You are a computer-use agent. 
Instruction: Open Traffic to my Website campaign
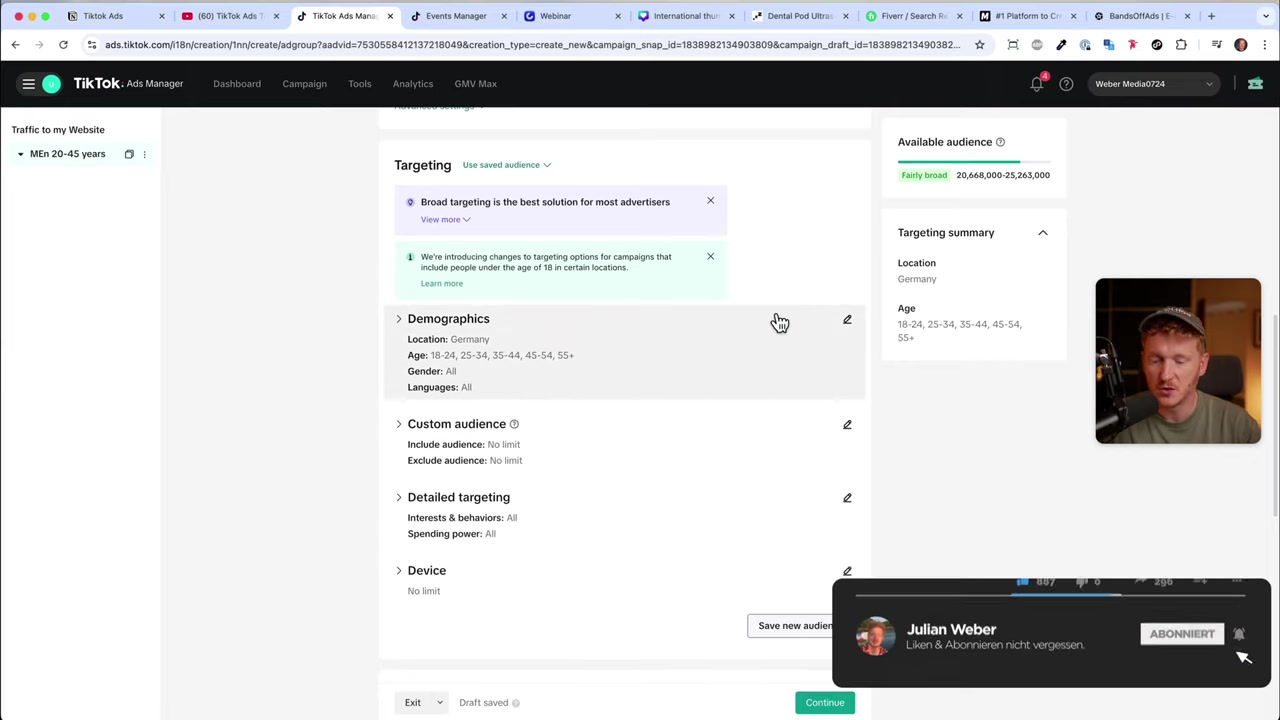pyautogui.click(x=58, y=130)
